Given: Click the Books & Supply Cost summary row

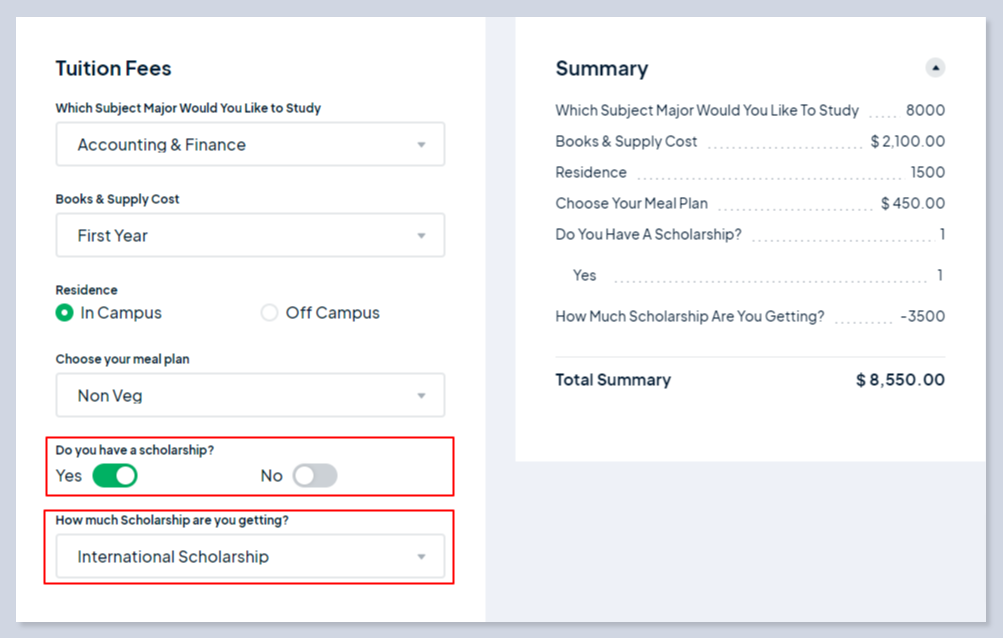Looking at the screenshot, I should point(627,142).
